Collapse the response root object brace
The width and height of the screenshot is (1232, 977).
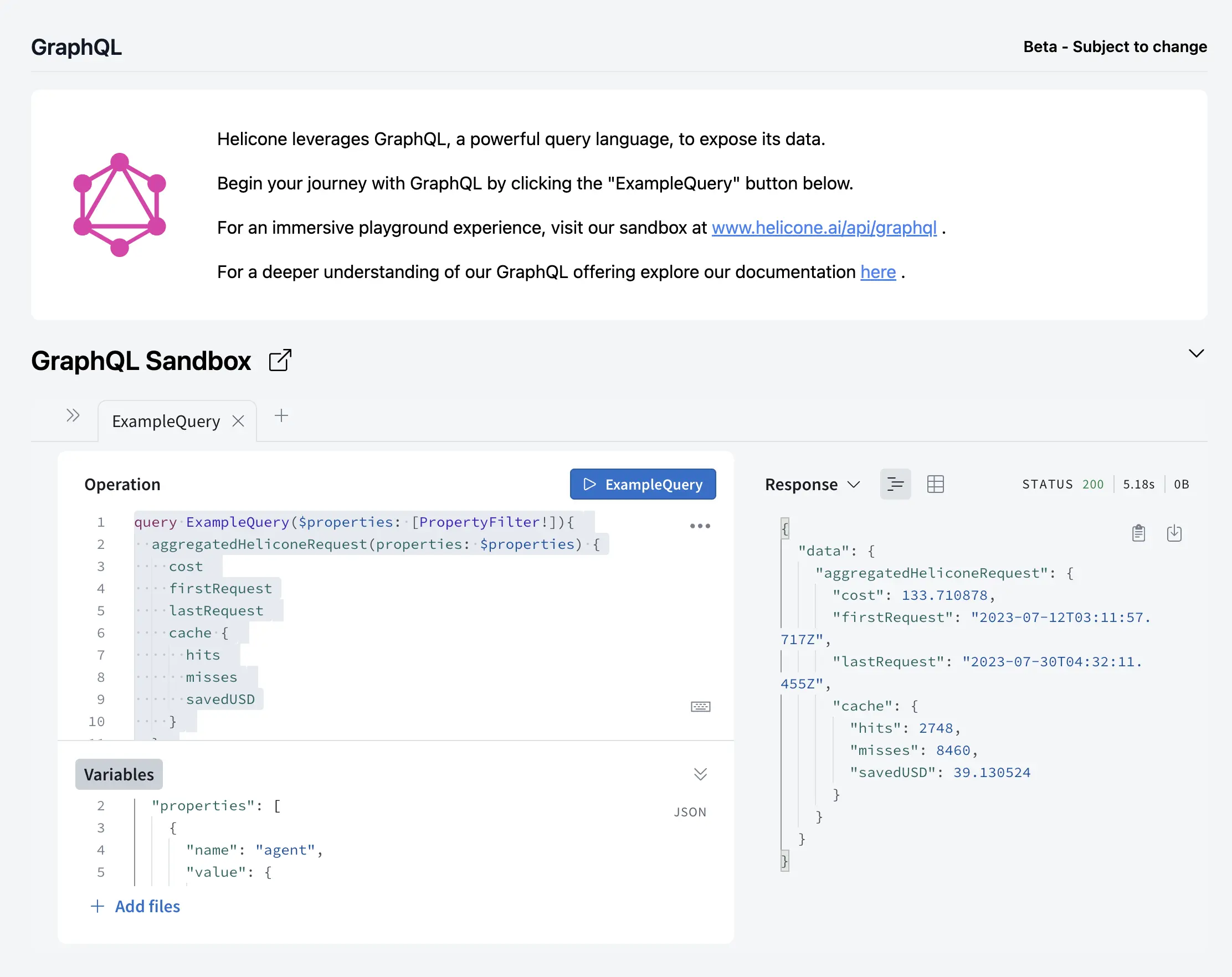pyautogui.click(x=785, y=528)
